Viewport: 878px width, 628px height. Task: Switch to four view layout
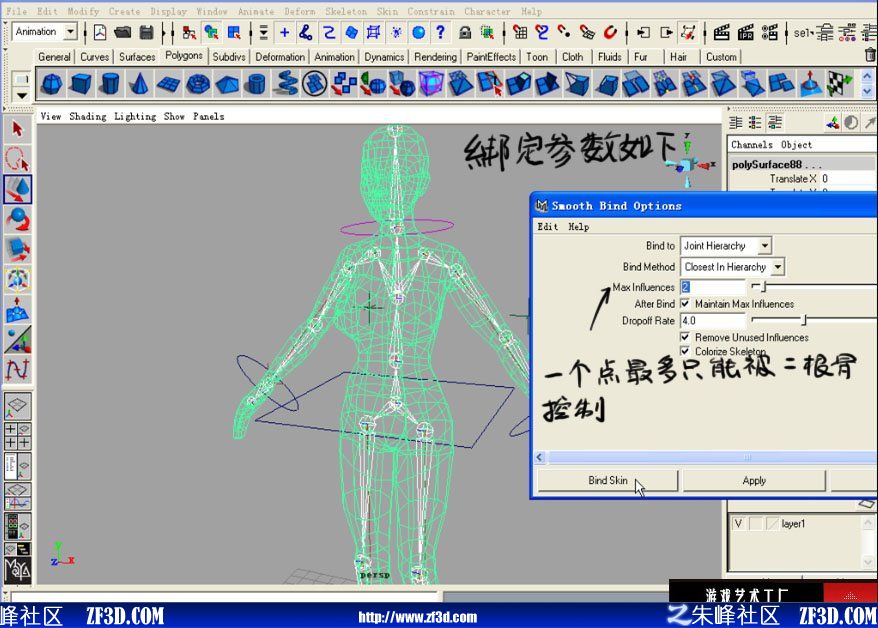tap(17, 436)
